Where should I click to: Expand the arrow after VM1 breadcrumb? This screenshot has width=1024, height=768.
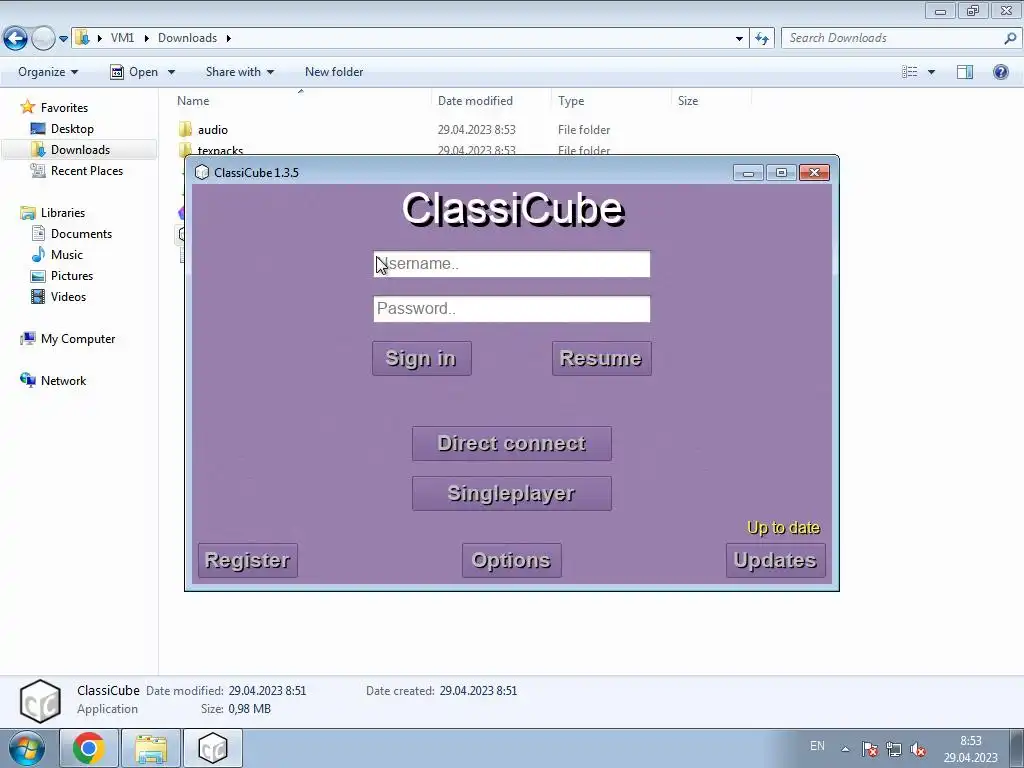coord(146,38)
